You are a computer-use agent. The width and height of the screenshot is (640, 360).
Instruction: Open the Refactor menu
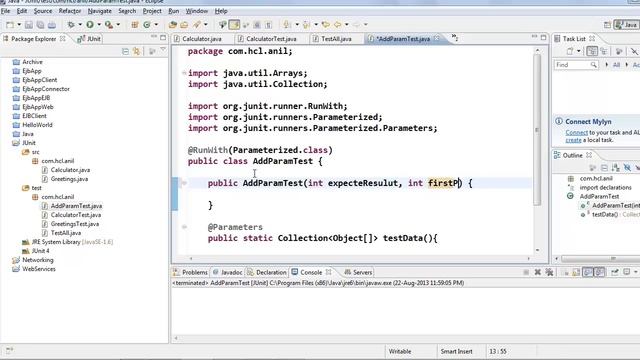70,11
